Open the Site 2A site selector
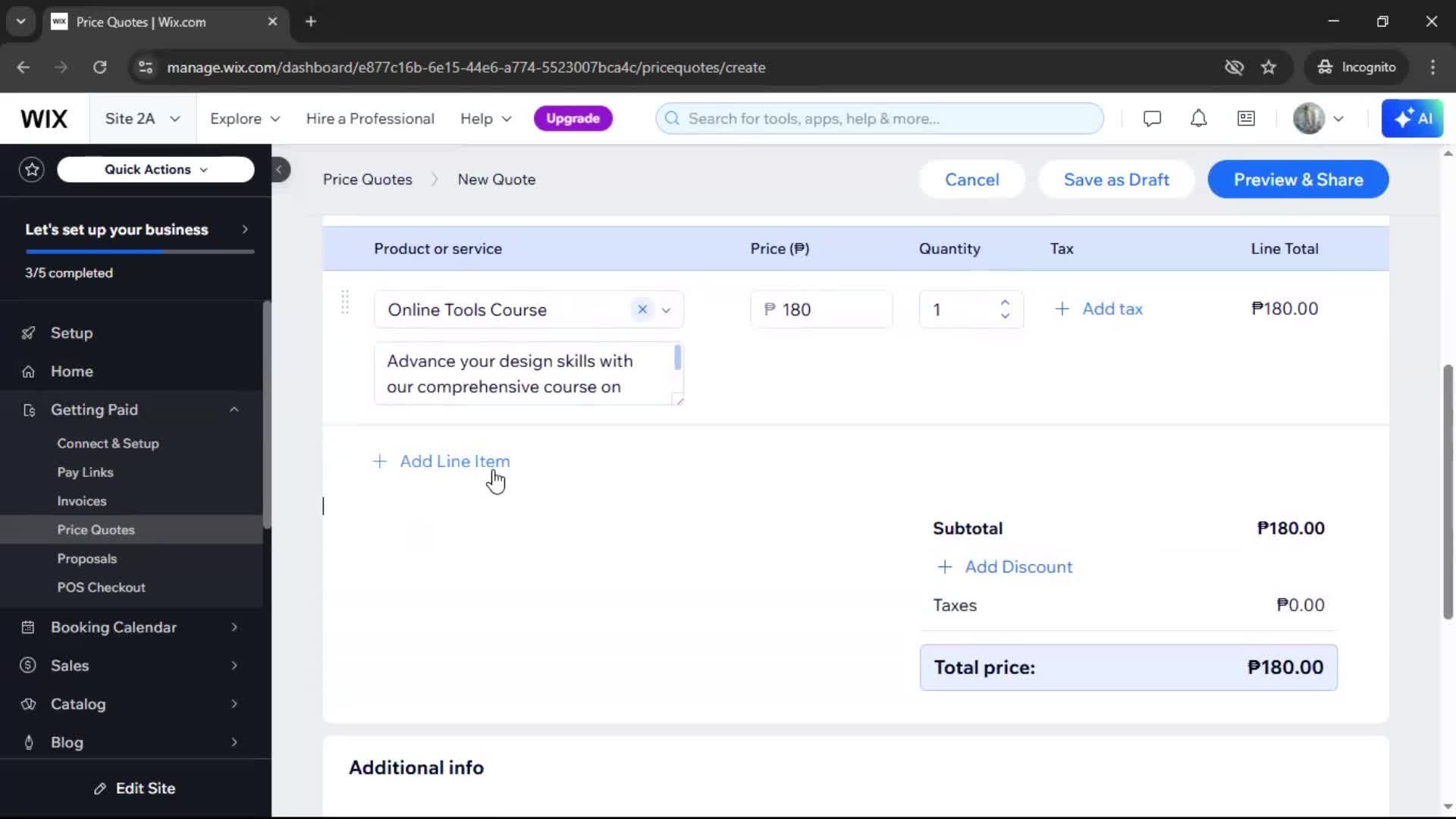Screen dimensions: 1456x819 tap(143, 118)
